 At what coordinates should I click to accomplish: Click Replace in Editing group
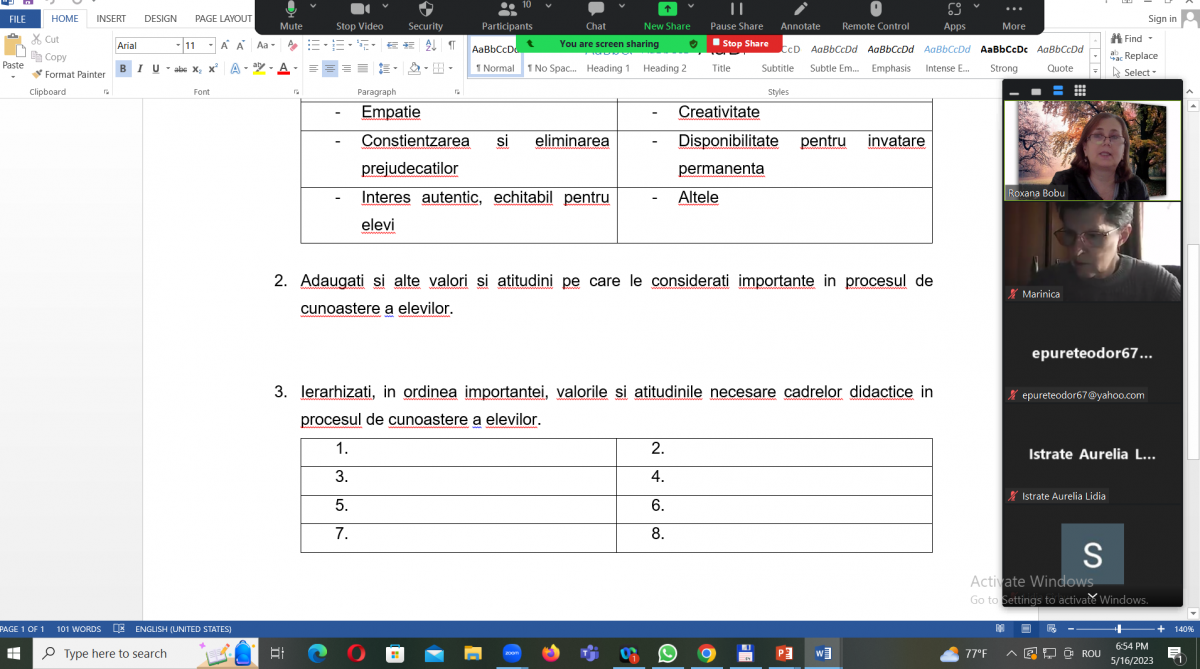pyautogui.click(x=1134, y=56)
